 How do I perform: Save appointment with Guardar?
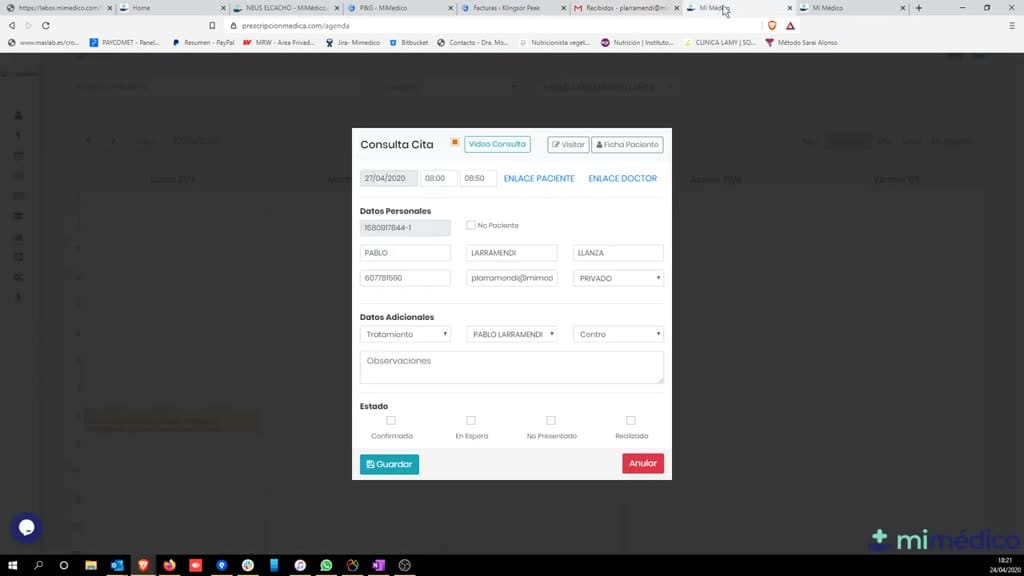tap(389, 464)
